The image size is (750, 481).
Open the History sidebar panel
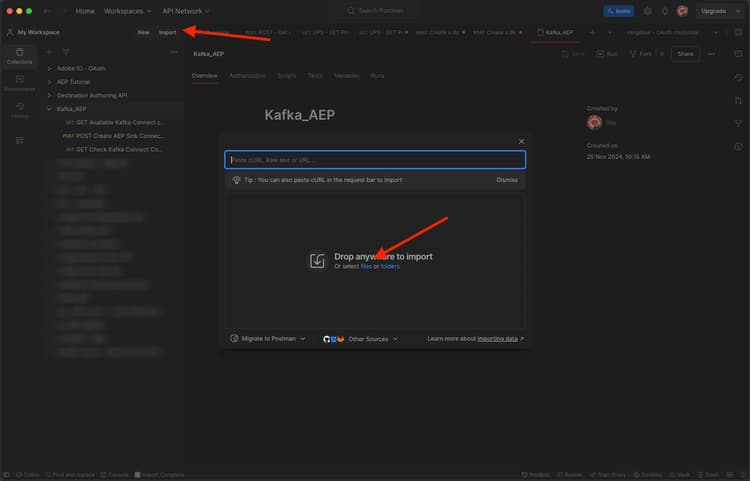20,110
